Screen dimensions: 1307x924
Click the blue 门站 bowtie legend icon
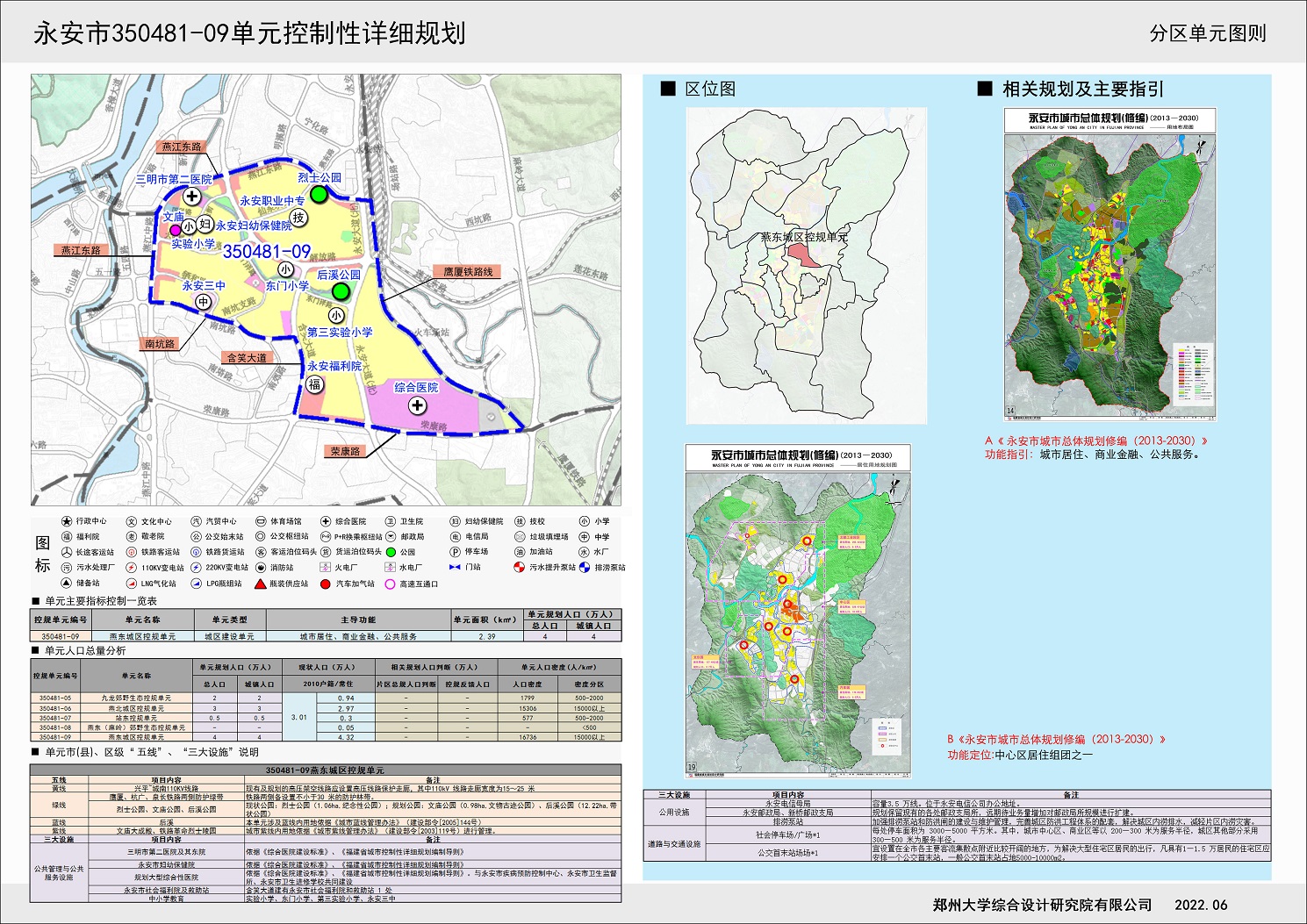[x=455, y=568]
